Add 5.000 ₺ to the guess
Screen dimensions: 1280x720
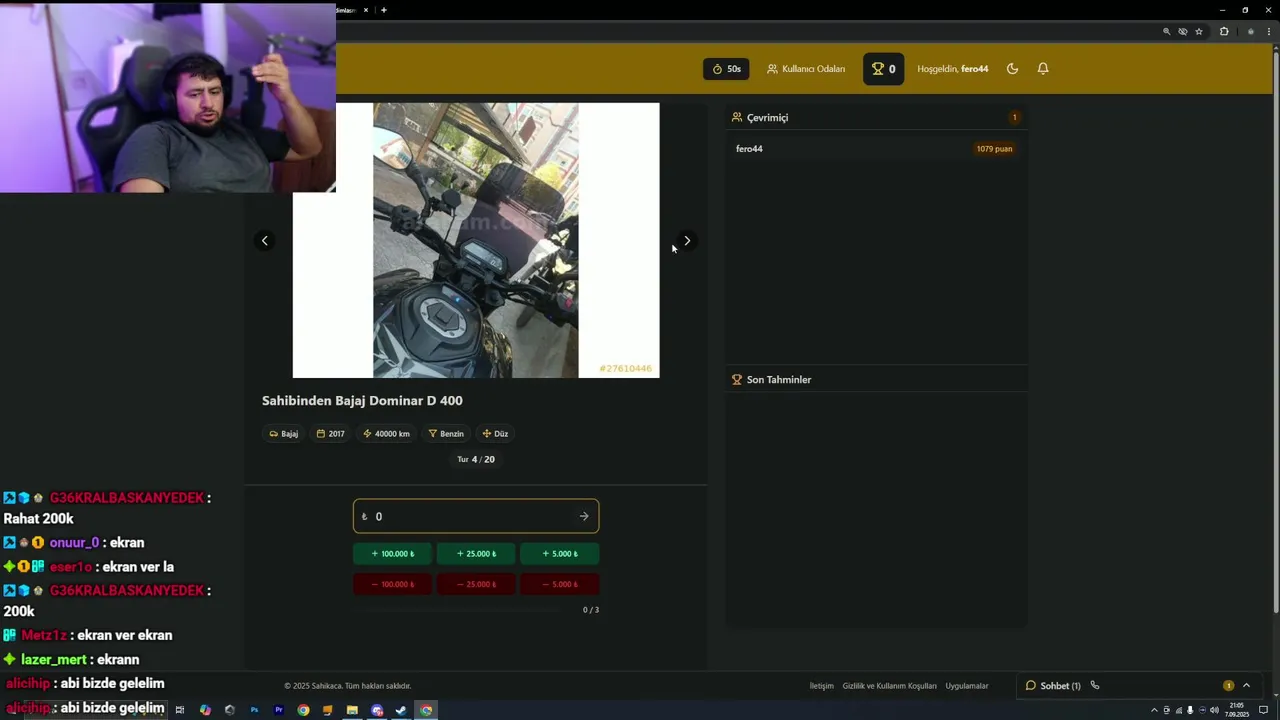pos(559,554)
